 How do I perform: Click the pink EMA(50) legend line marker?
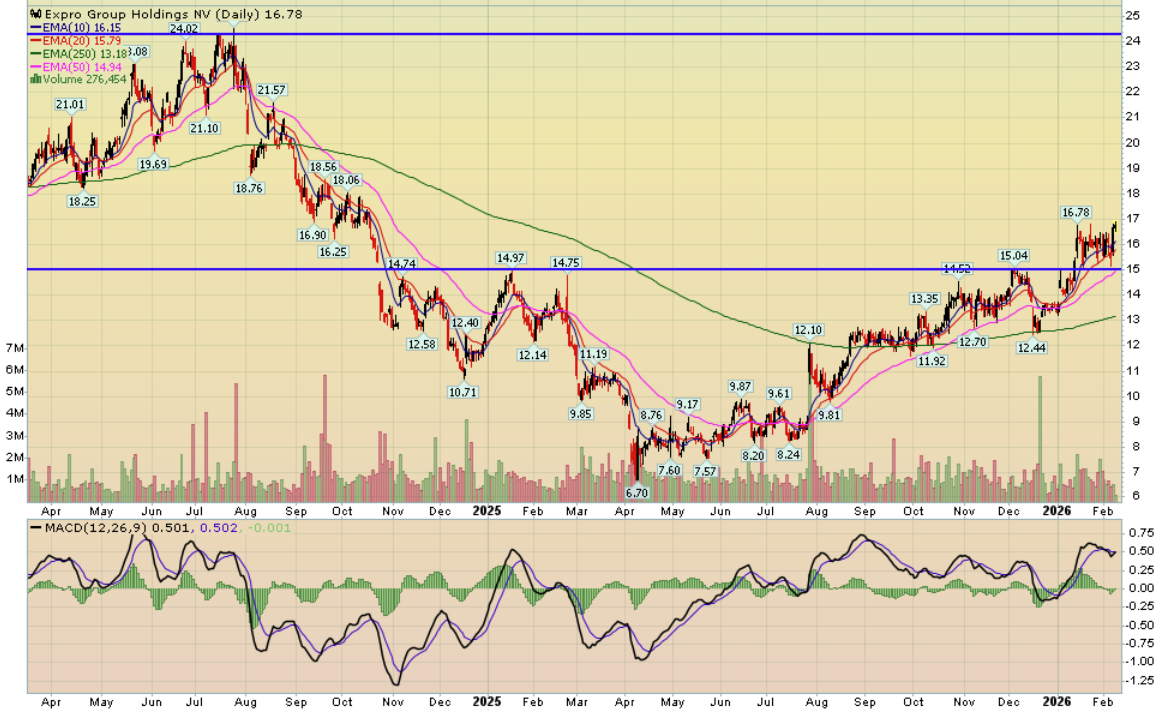36,66
